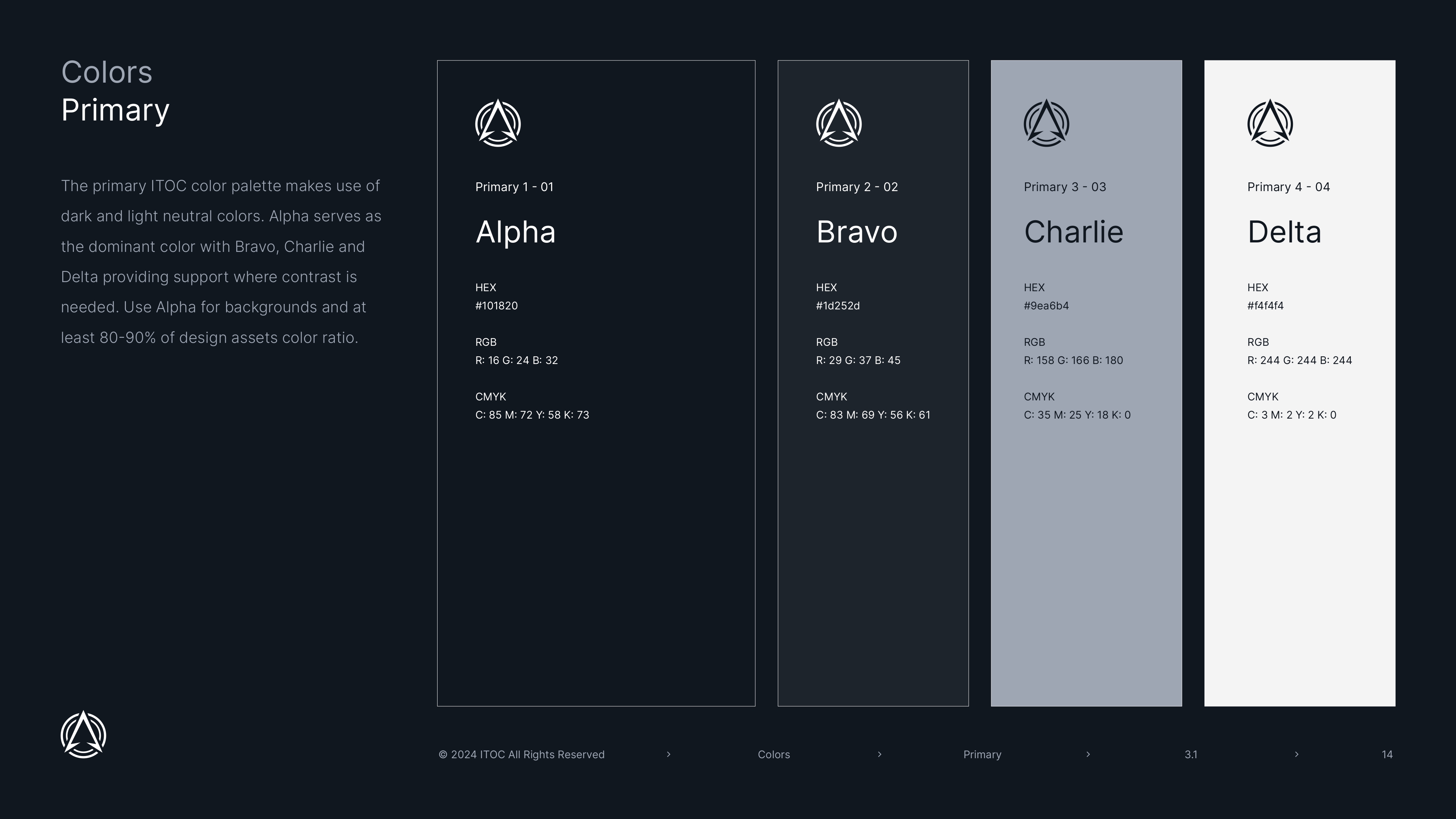Click the ITOC logo in Delta card
1456x819 pixels.
(1270, 123)
